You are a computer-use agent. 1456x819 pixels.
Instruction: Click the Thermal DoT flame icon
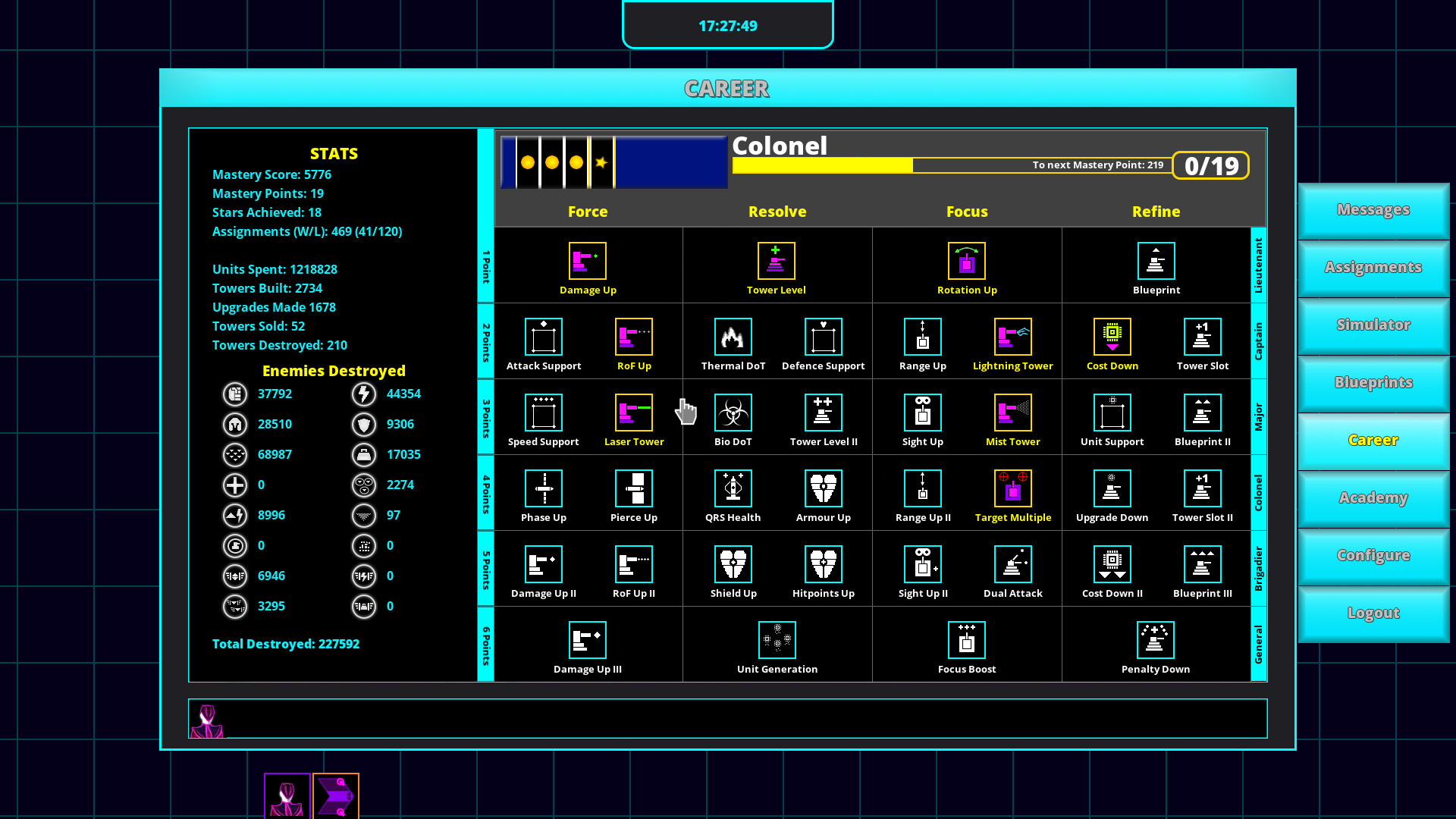pos(733,337)
